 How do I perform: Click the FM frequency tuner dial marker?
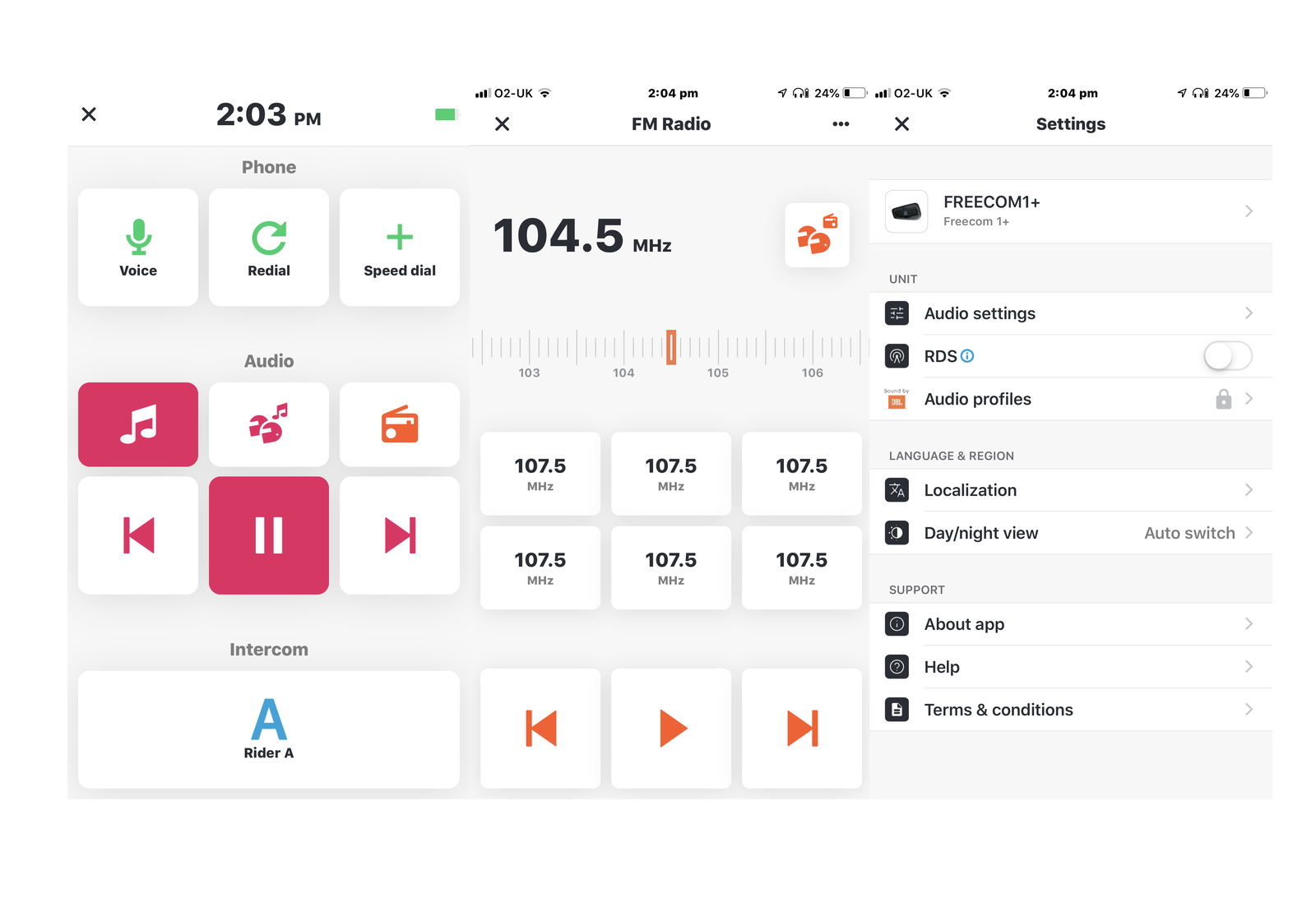pos(671,347)
